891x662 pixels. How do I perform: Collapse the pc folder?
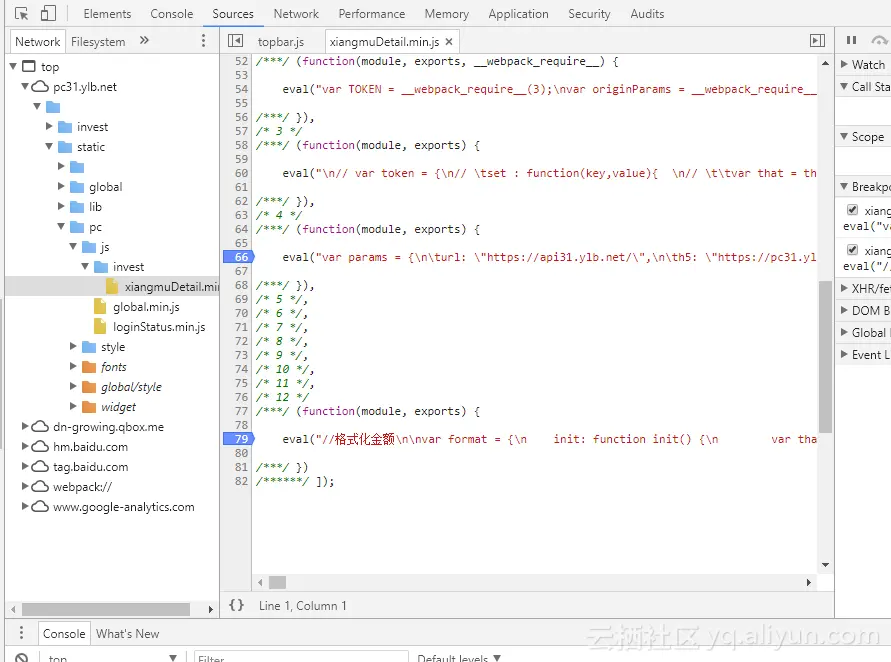point(61,226)
